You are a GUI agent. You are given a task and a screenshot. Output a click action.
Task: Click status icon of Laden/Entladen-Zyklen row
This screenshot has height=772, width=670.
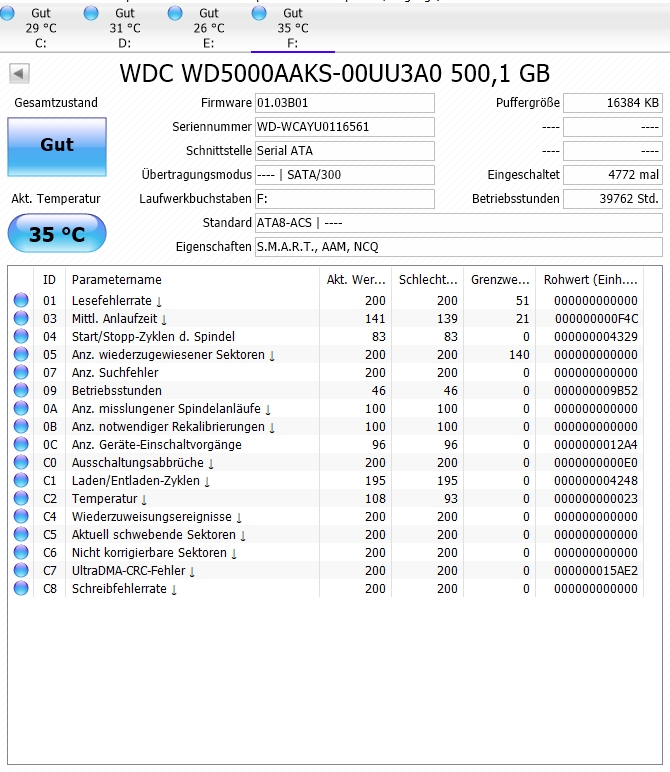pyautogui.click(x=21, y=481)
